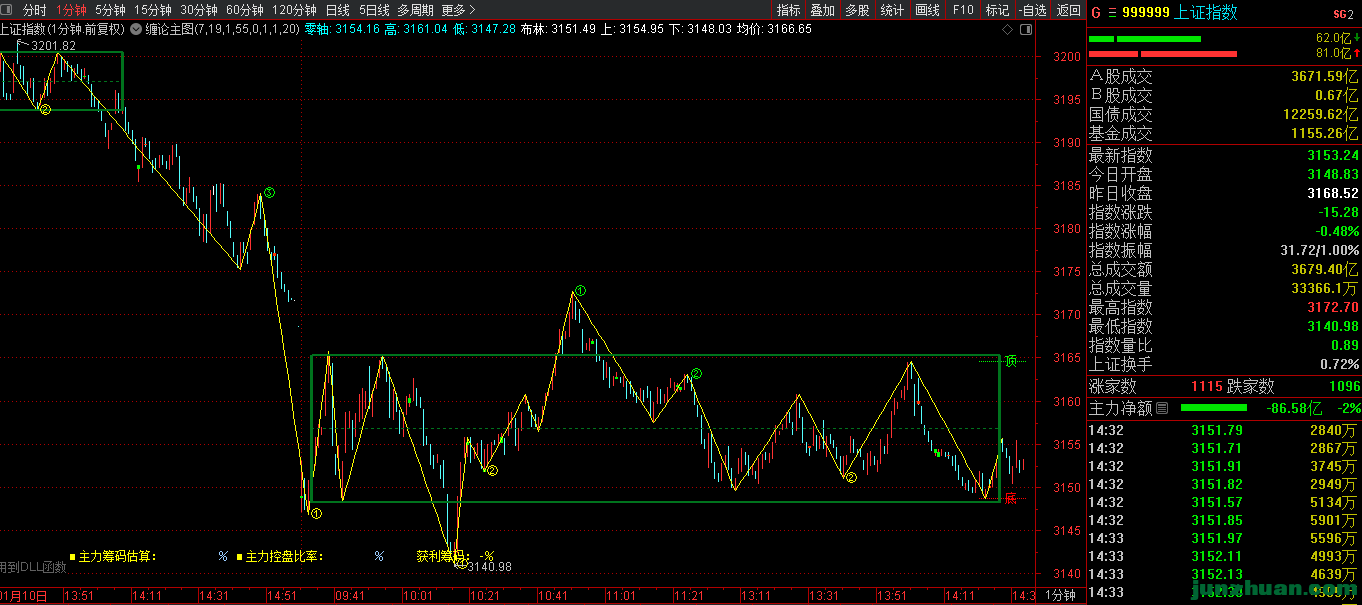This screenshot has height=605, width=1362.
Task: Expand the 更多 more periods menu
Action: [x=458, y=10]
